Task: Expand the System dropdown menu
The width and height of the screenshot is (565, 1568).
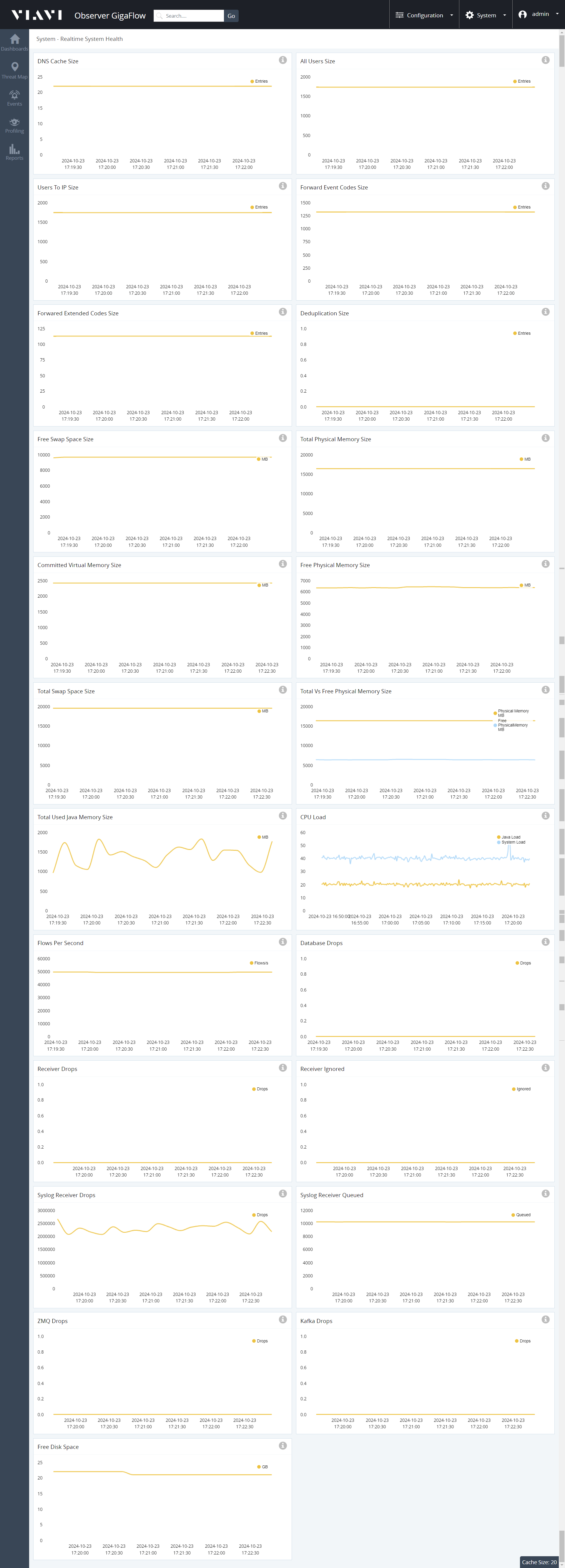Action: click(x=486, y=15)
